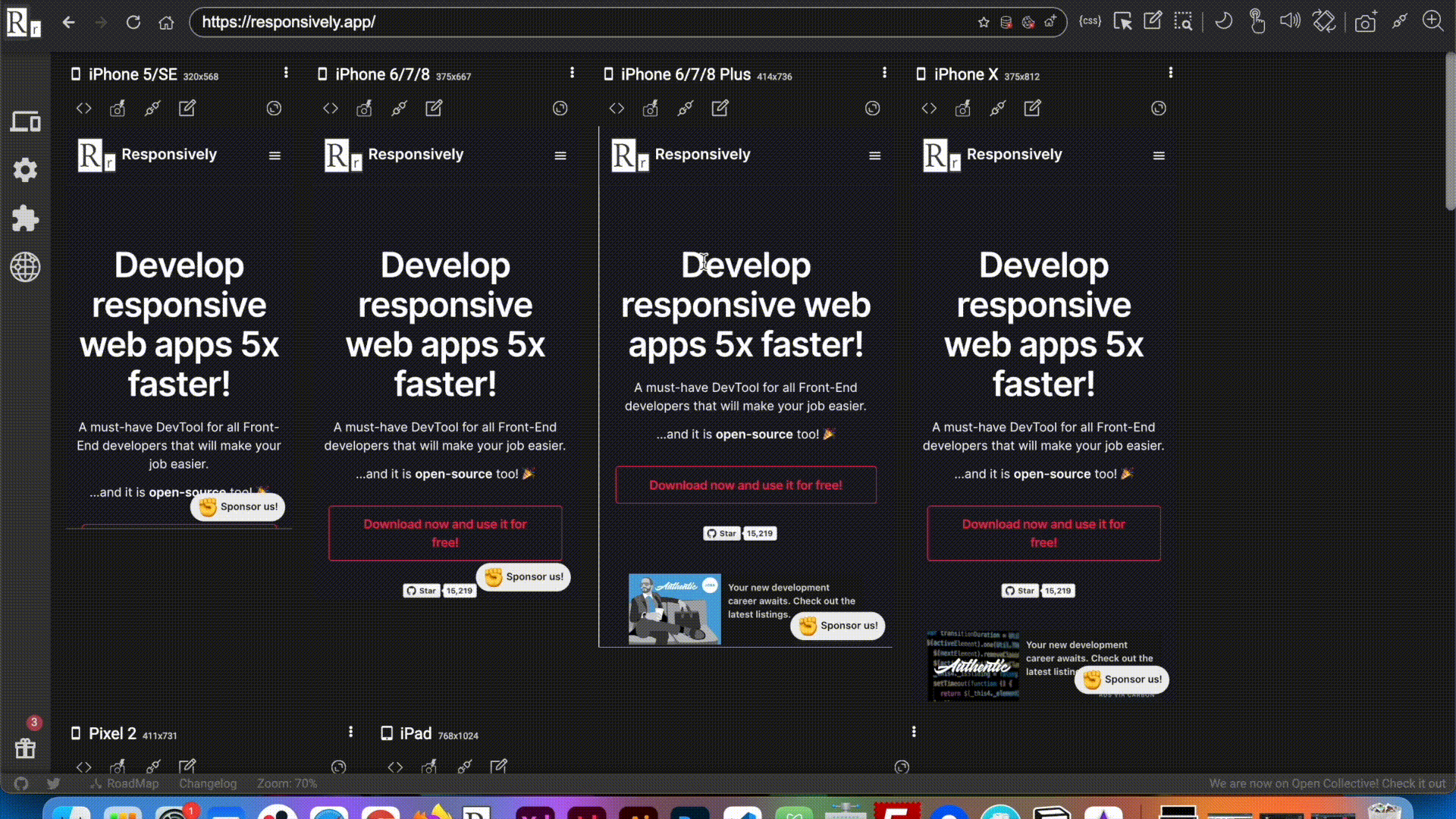Expand iPhone X three-dot options menu
The height and width of the screenshot is (819, 1456).
click(x=1170, y=73)
